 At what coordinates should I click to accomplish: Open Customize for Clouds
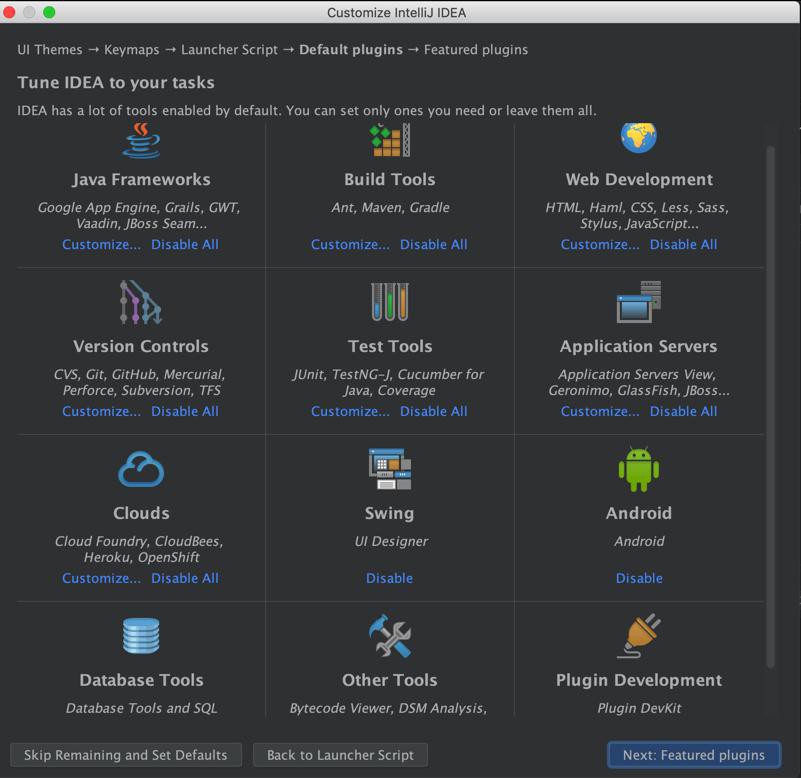tap(101, 578)
